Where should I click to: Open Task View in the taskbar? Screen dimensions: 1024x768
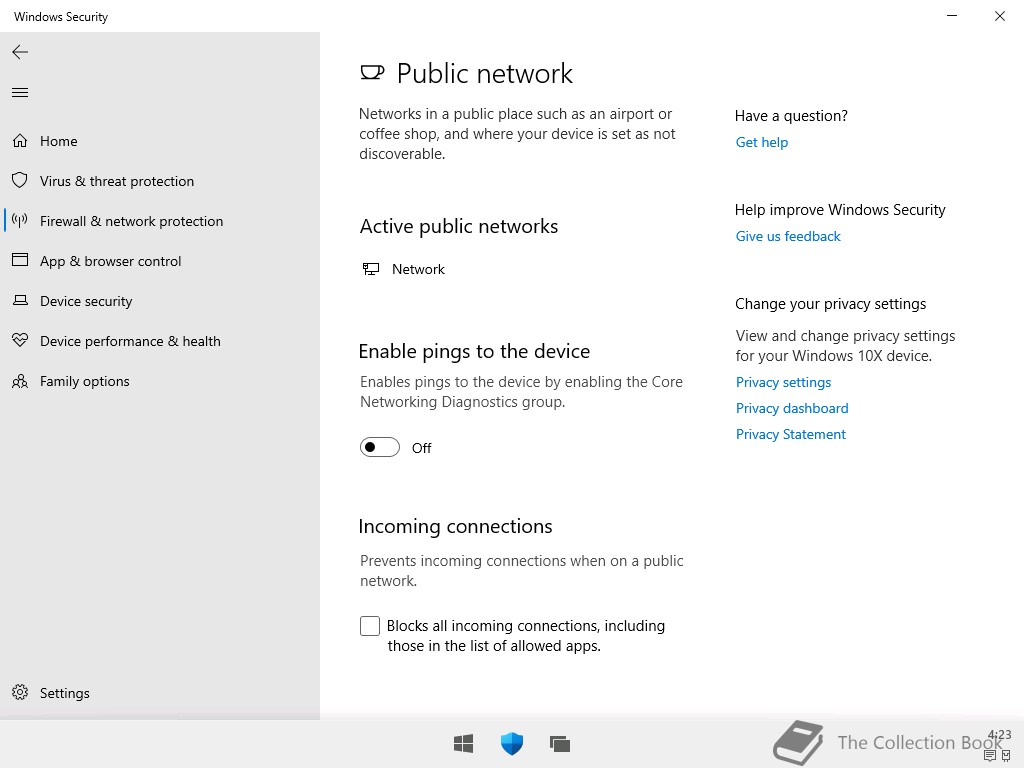(560, 743)
